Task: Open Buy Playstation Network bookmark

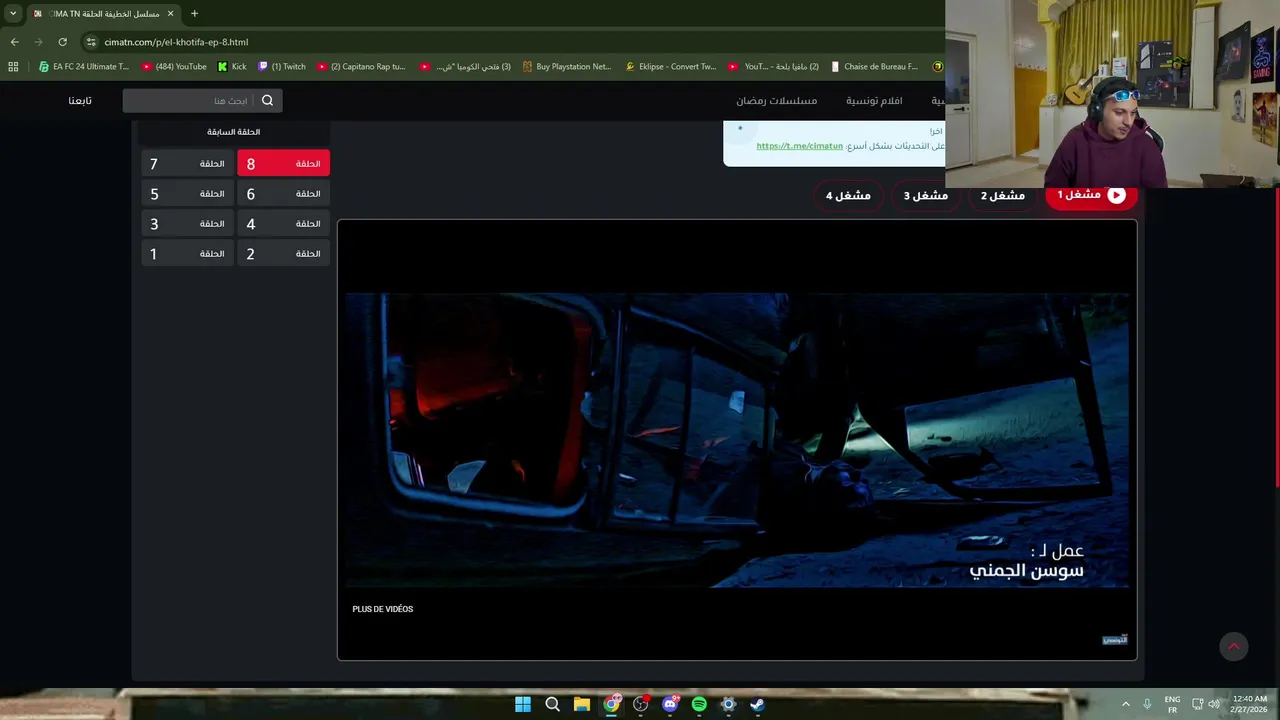Action: coord(567,67)
